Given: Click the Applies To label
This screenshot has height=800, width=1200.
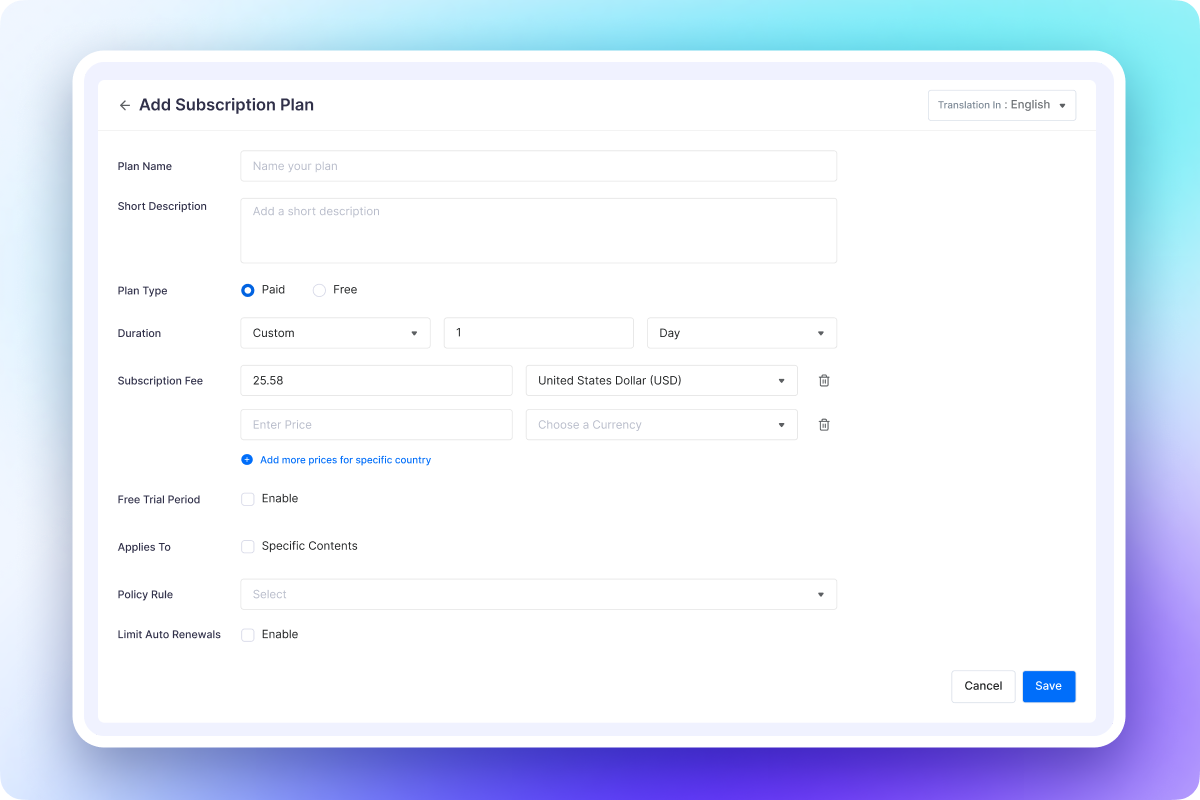Looking at the screenshot, I should (x=144, y=547).
